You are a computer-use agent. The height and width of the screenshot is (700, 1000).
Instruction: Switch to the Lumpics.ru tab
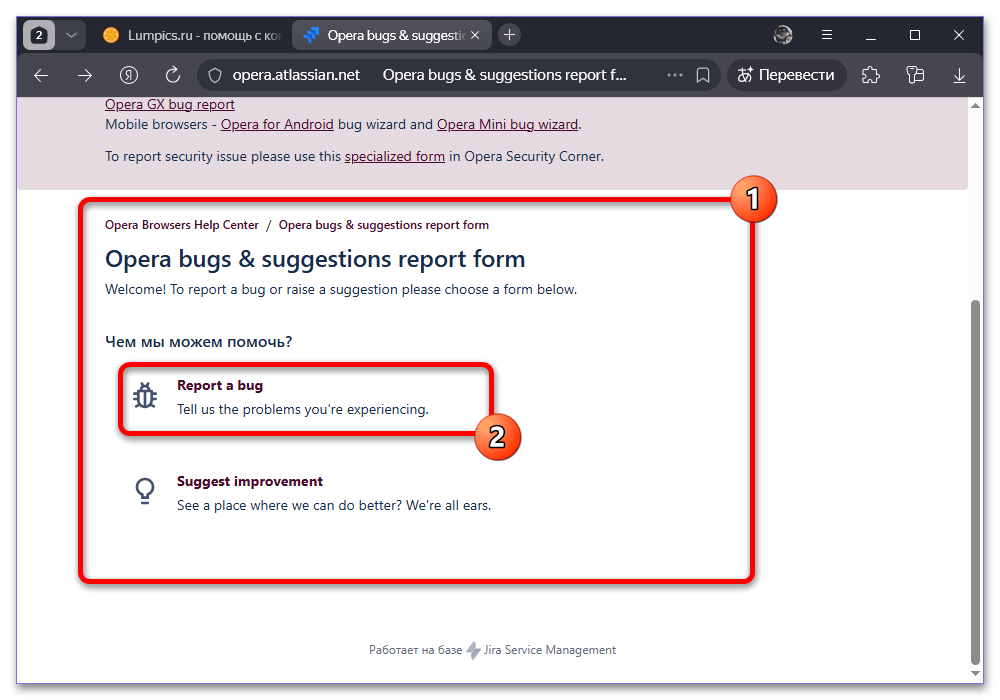[x=191, y=35]
